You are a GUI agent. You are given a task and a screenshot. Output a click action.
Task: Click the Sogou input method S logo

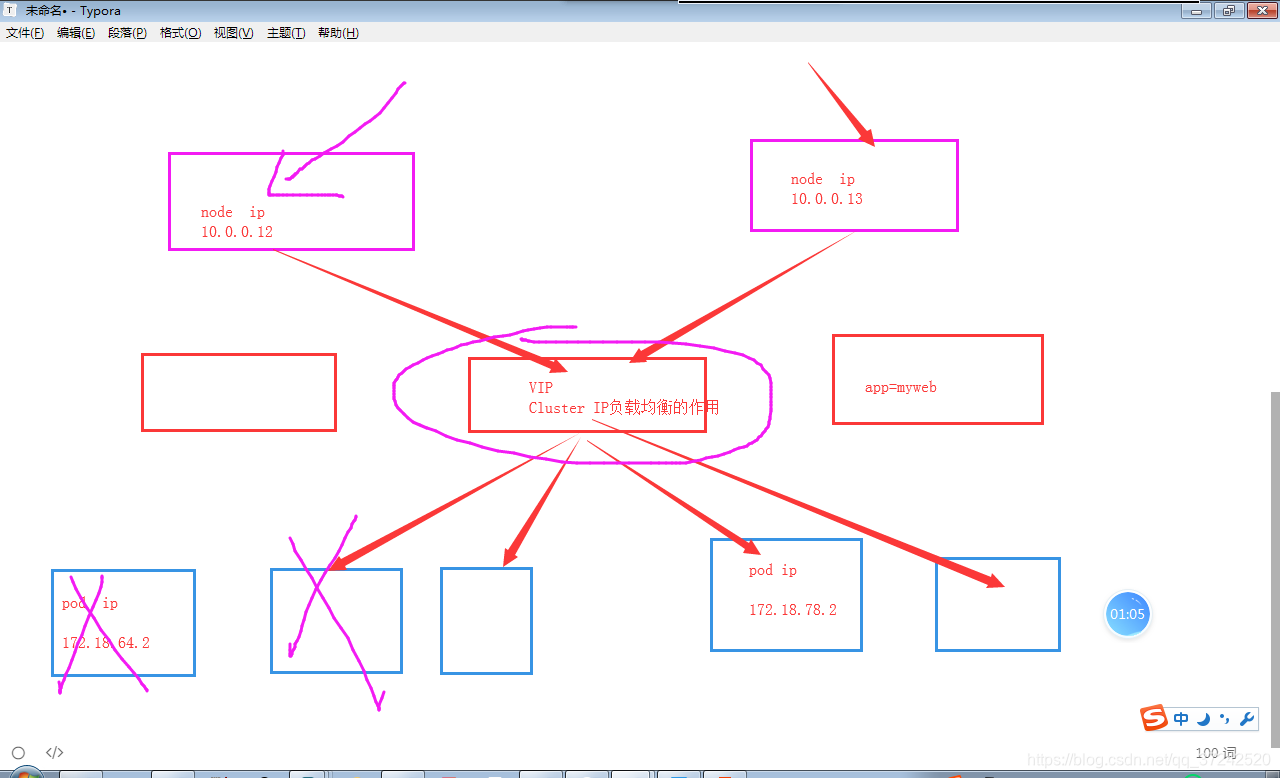point(1155,718)
